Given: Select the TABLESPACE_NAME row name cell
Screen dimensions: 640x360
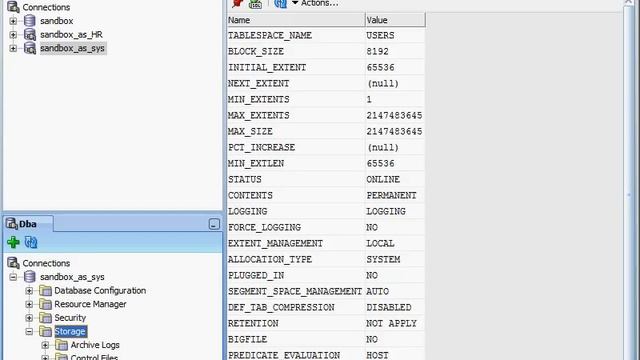Looking at the screenshot, I should click(x=296, y=36).
